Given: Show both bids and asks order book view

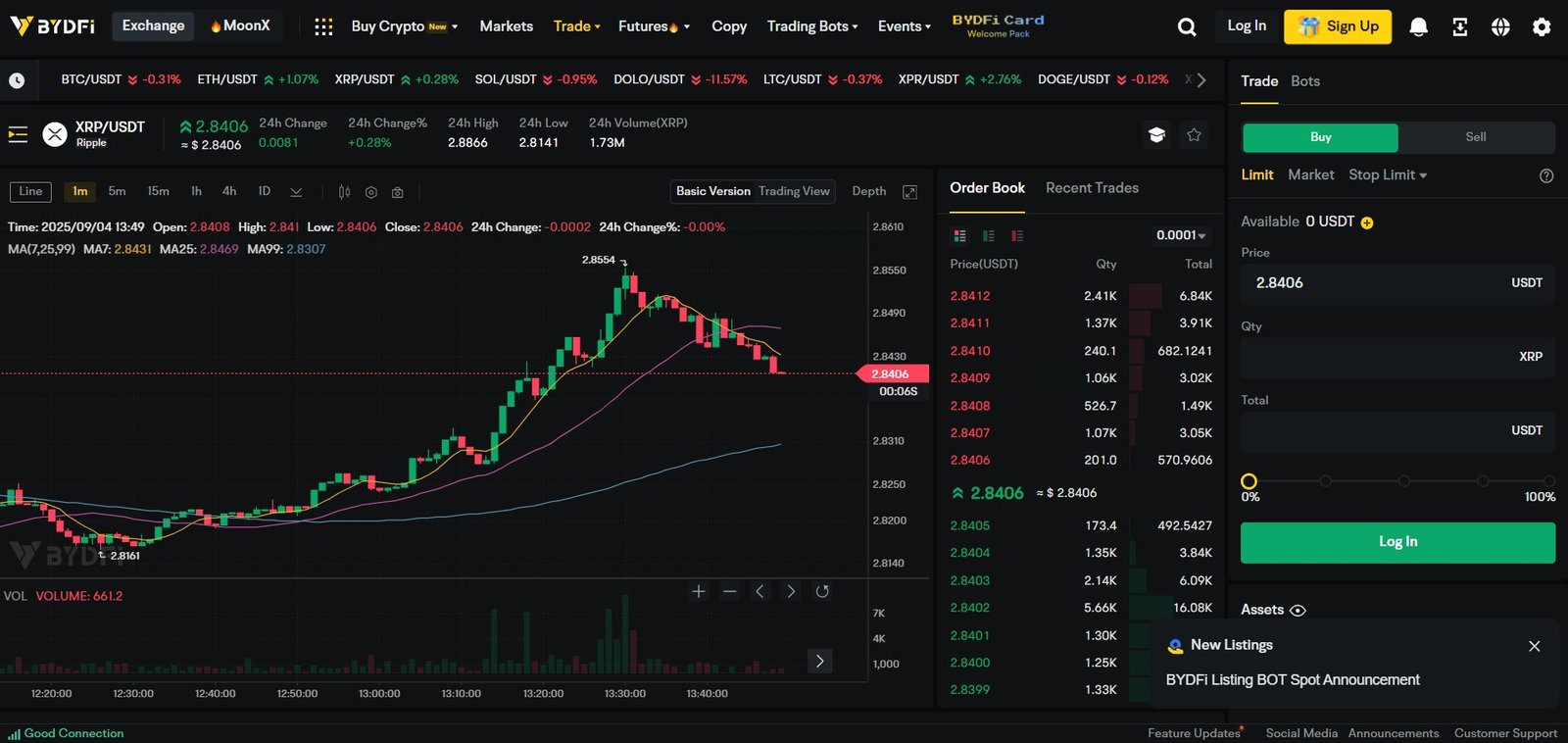Looking at the screenshot, I should pos(960,235).
